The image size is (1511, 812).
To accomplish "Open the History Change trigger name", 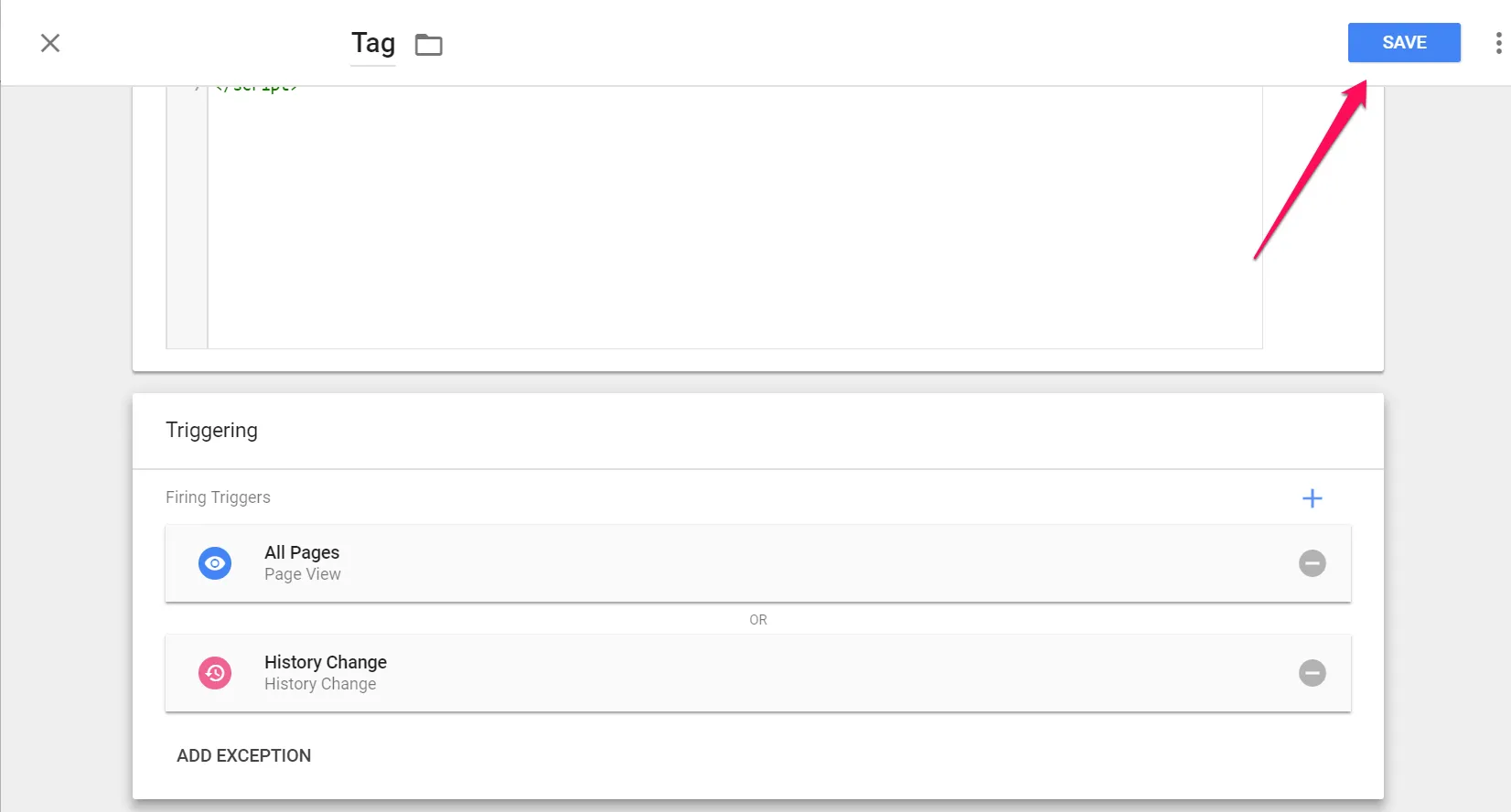I will 326,662.
